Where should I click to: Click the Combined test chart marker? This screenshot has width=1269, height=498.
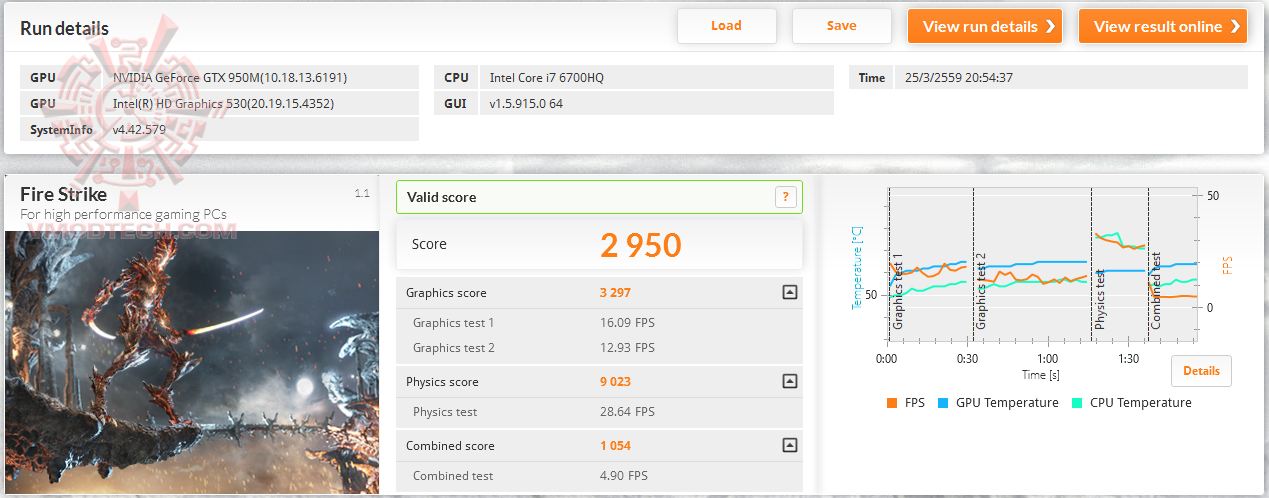coord(1156,290)
